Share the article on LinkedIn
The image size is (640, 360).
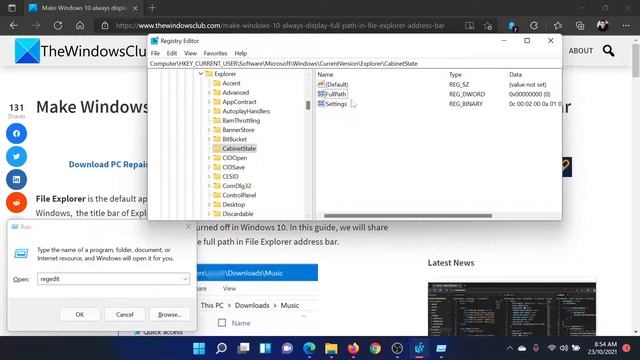[x=16, y=179]
